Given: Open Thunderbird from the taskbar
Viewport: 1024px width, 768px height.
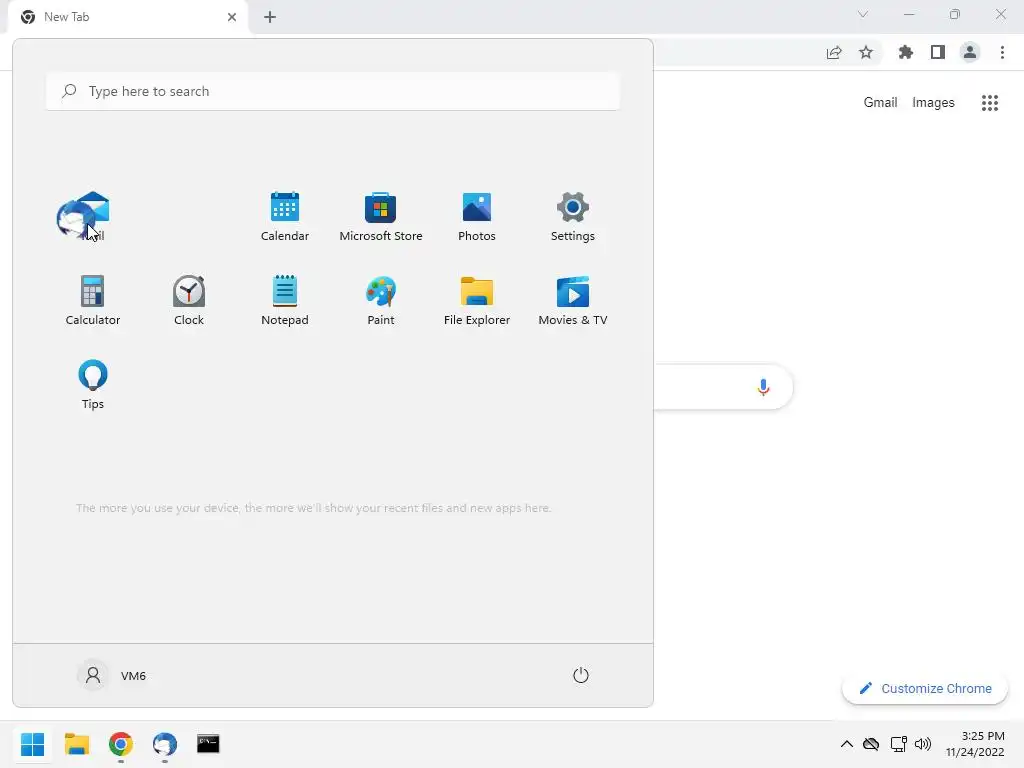Looking at the screenshot, I should coord(165,744).
